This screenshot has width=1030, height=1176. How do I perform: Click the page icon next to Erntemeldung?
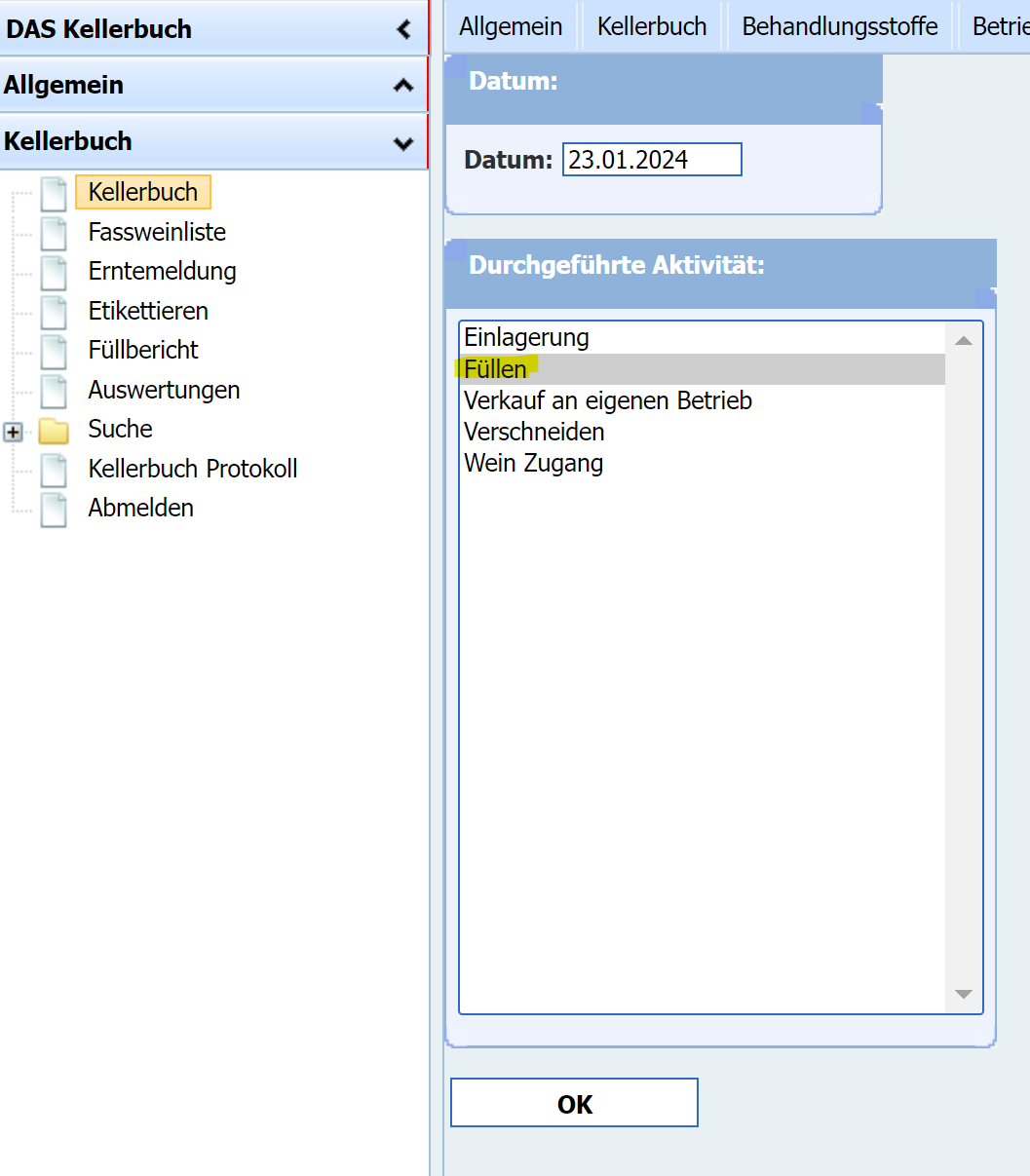[x=54, y=272]
